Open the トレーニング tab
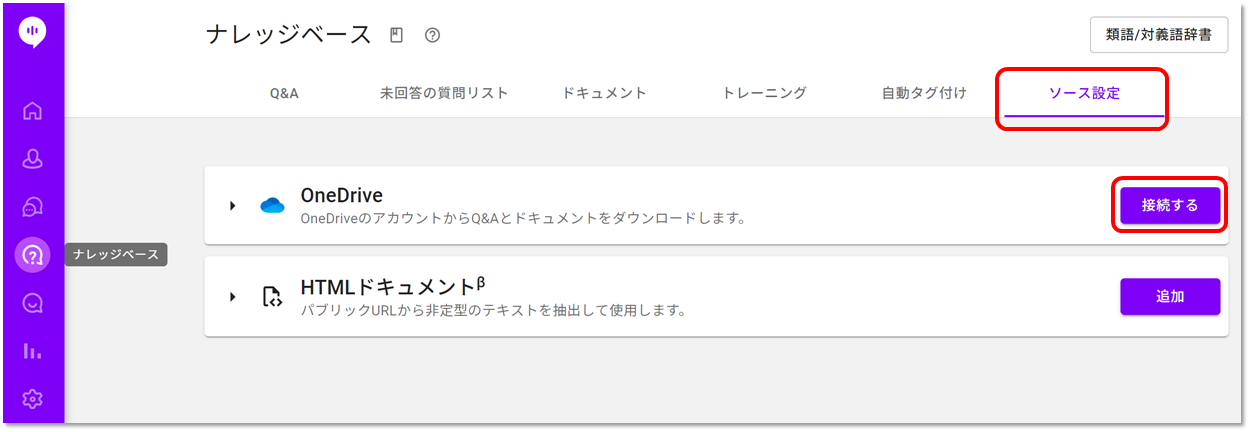Image resolution: width=1250 pixels, height=432 pixels. click(764, 93)
